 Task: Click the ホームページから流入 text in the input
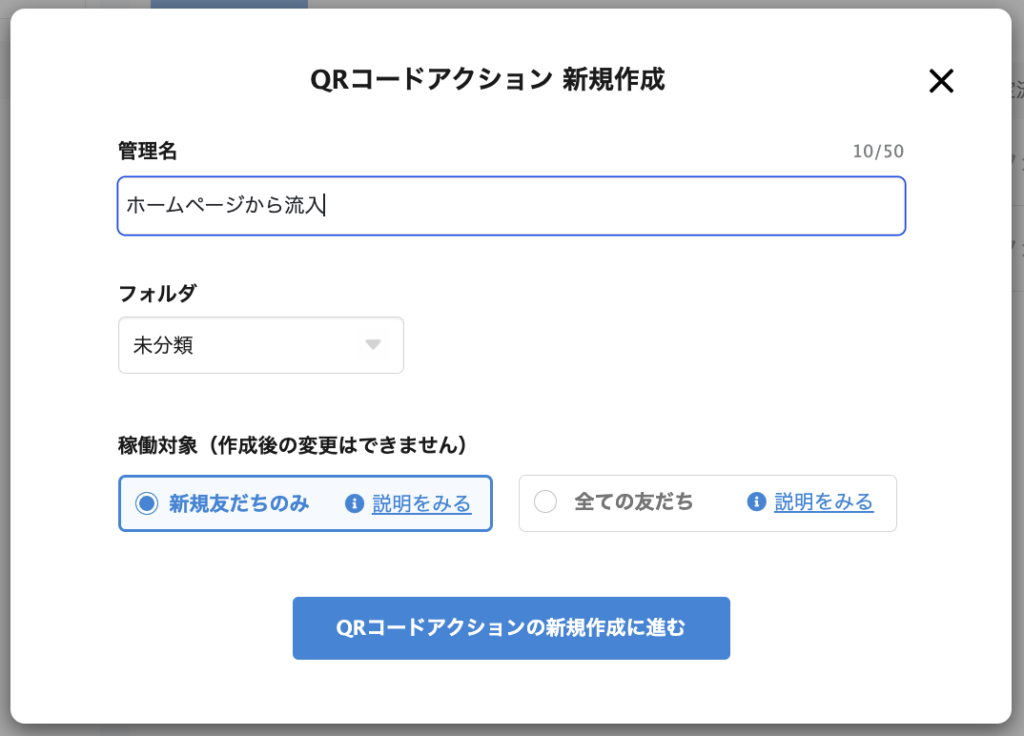(x=224, y=206)
